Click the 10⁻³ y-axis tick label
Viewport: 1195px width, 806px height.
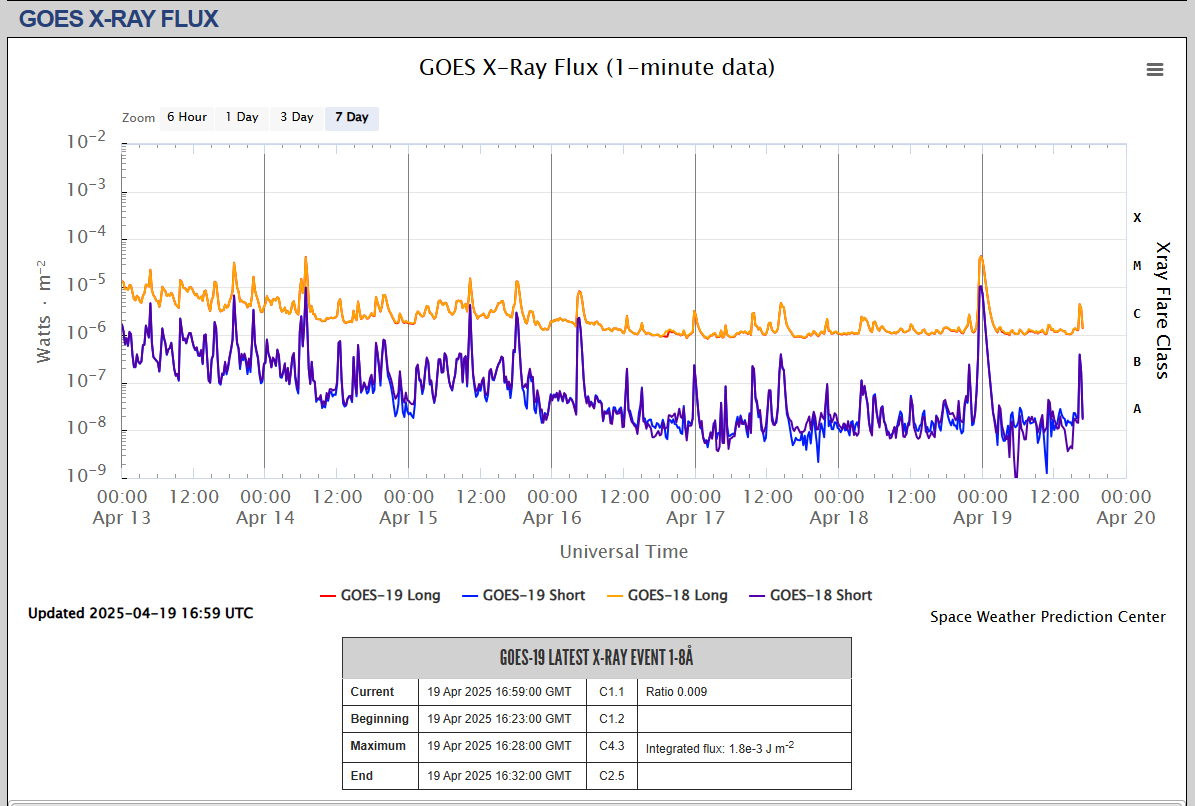point(86,188)
